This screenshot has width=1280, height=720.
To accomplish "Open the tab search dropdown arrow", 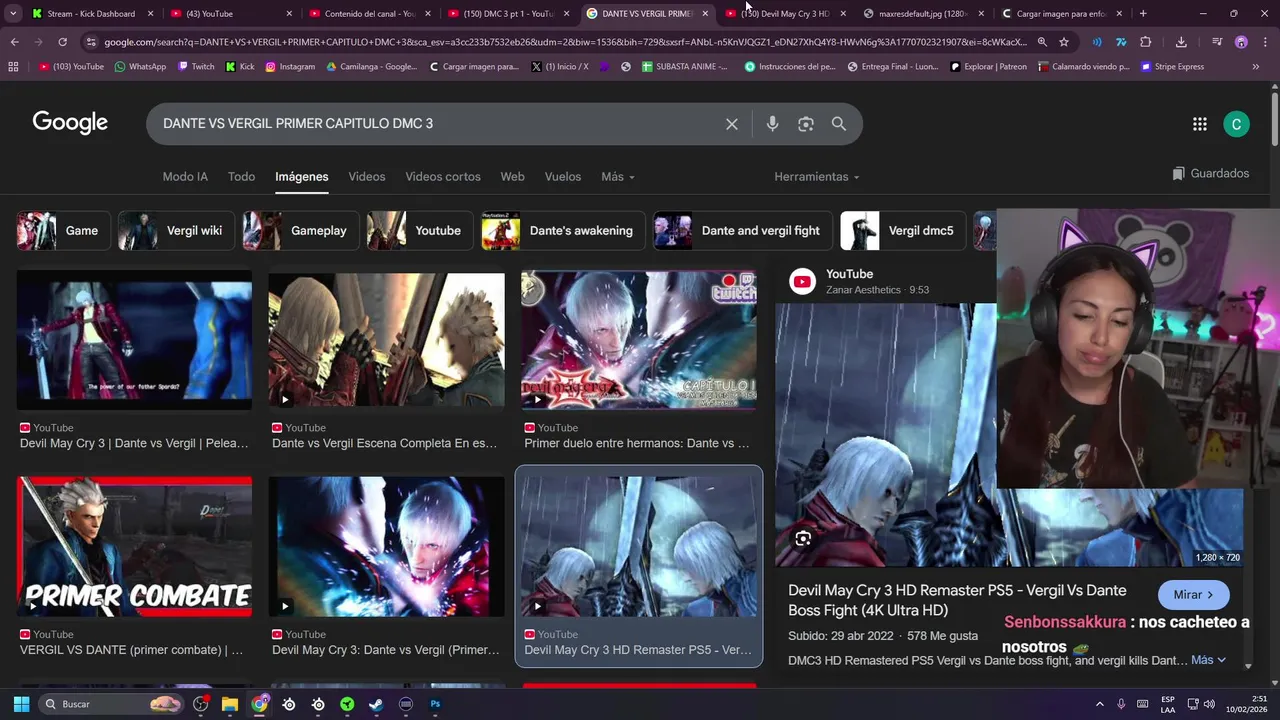I will (13, 14).
